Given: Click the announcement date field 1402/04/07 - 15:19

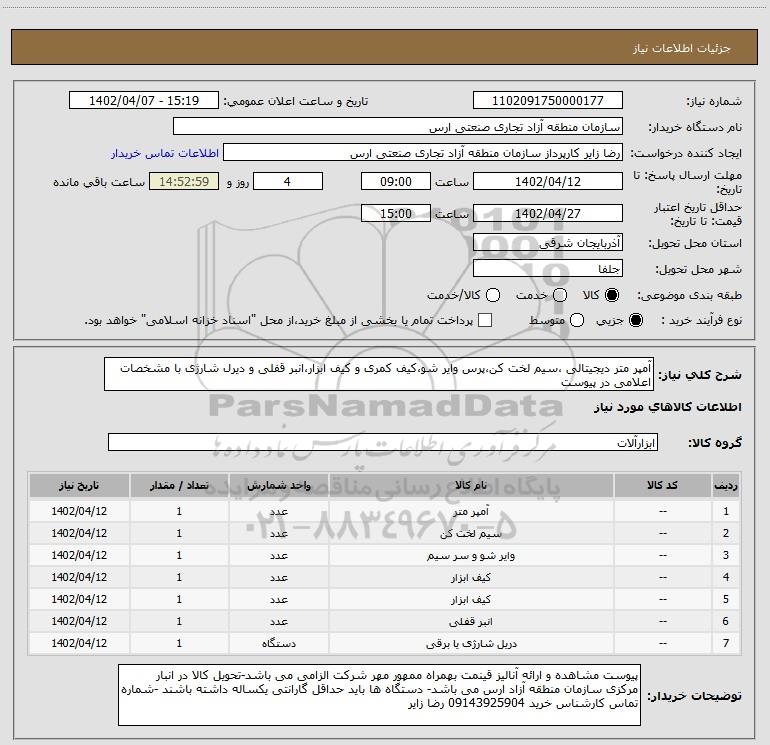Looking at the screenshot, I should pyautogui.click(x=144, y=101).
